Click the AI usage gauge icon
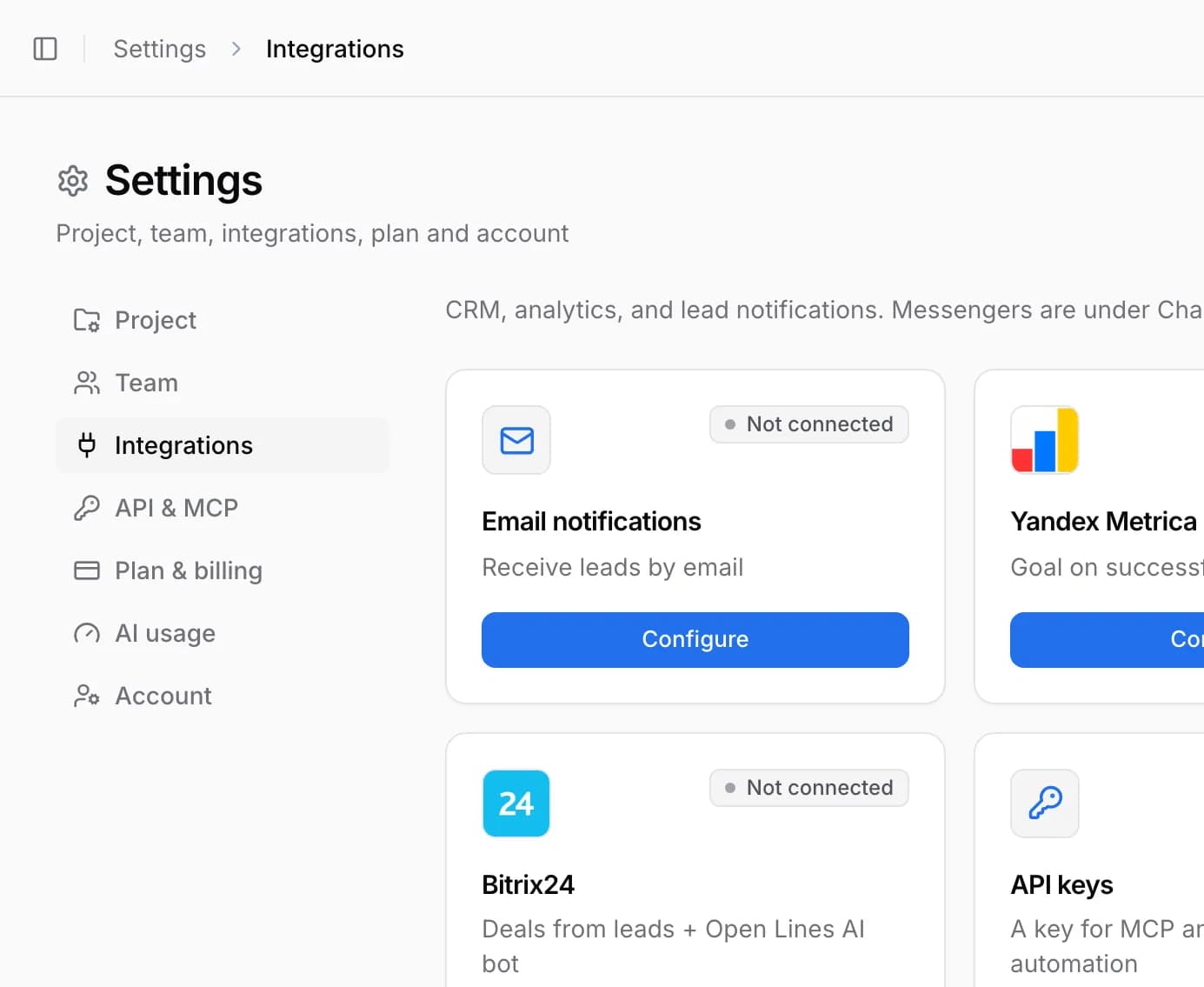 (86, 633)
